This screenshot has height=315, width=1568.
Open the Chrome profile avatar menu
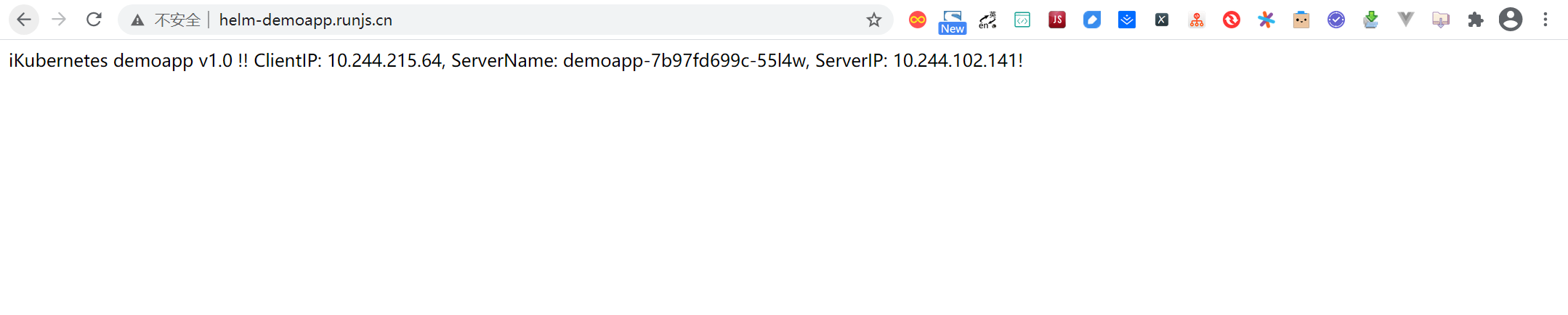[1511, 20]
